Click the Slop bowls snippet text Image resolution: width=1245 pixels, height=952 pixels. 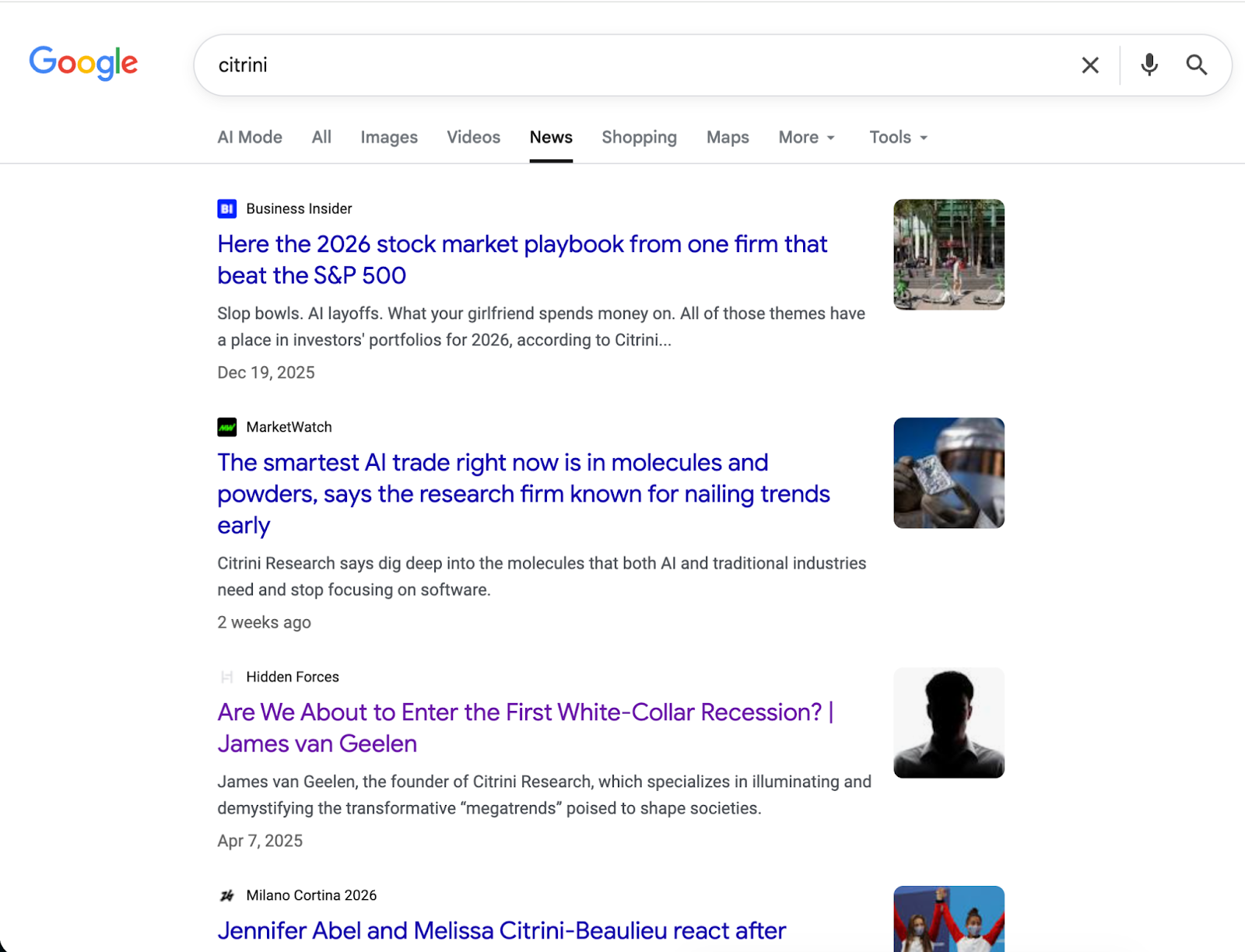point(542,327)
